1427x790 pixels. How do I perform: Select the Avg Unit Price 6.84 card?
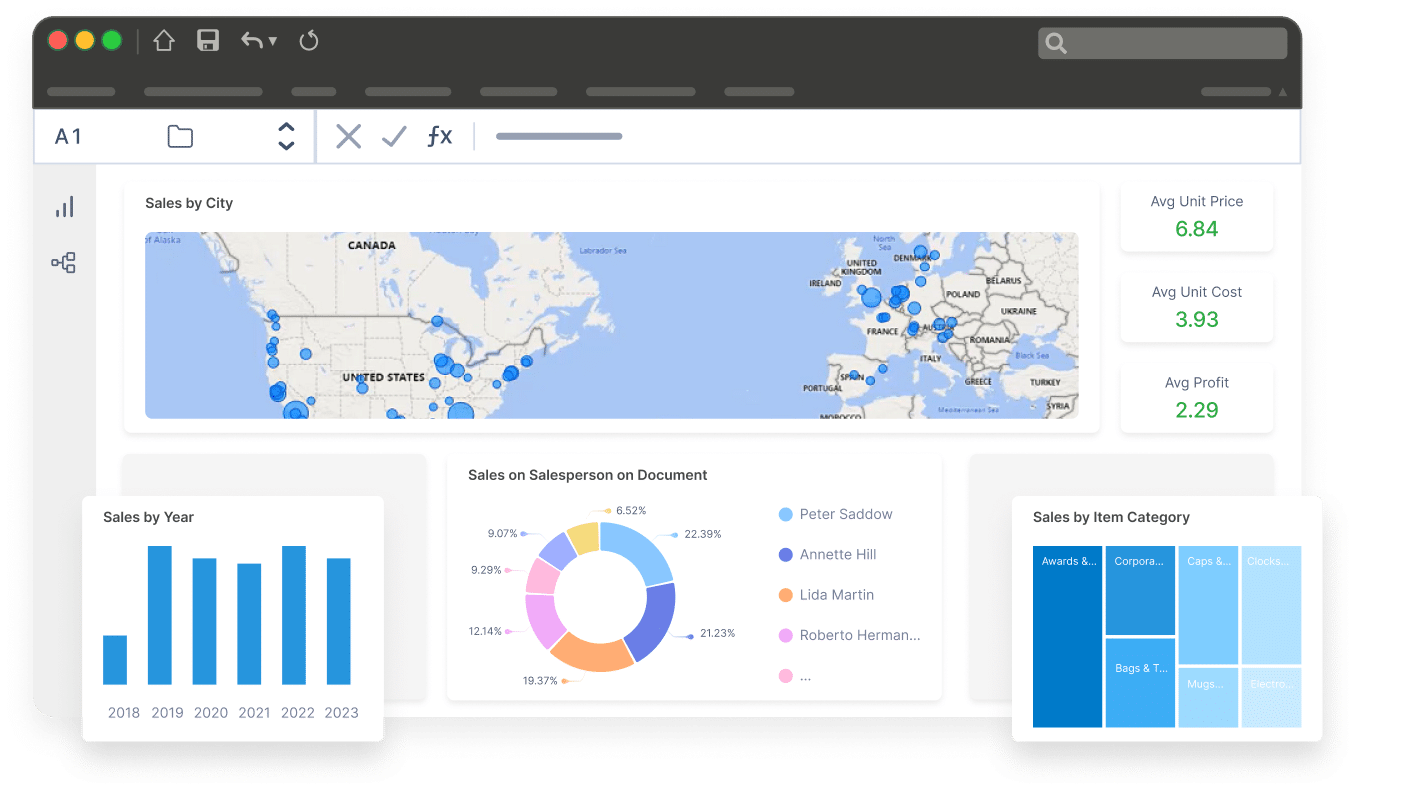click(1197, 216)
